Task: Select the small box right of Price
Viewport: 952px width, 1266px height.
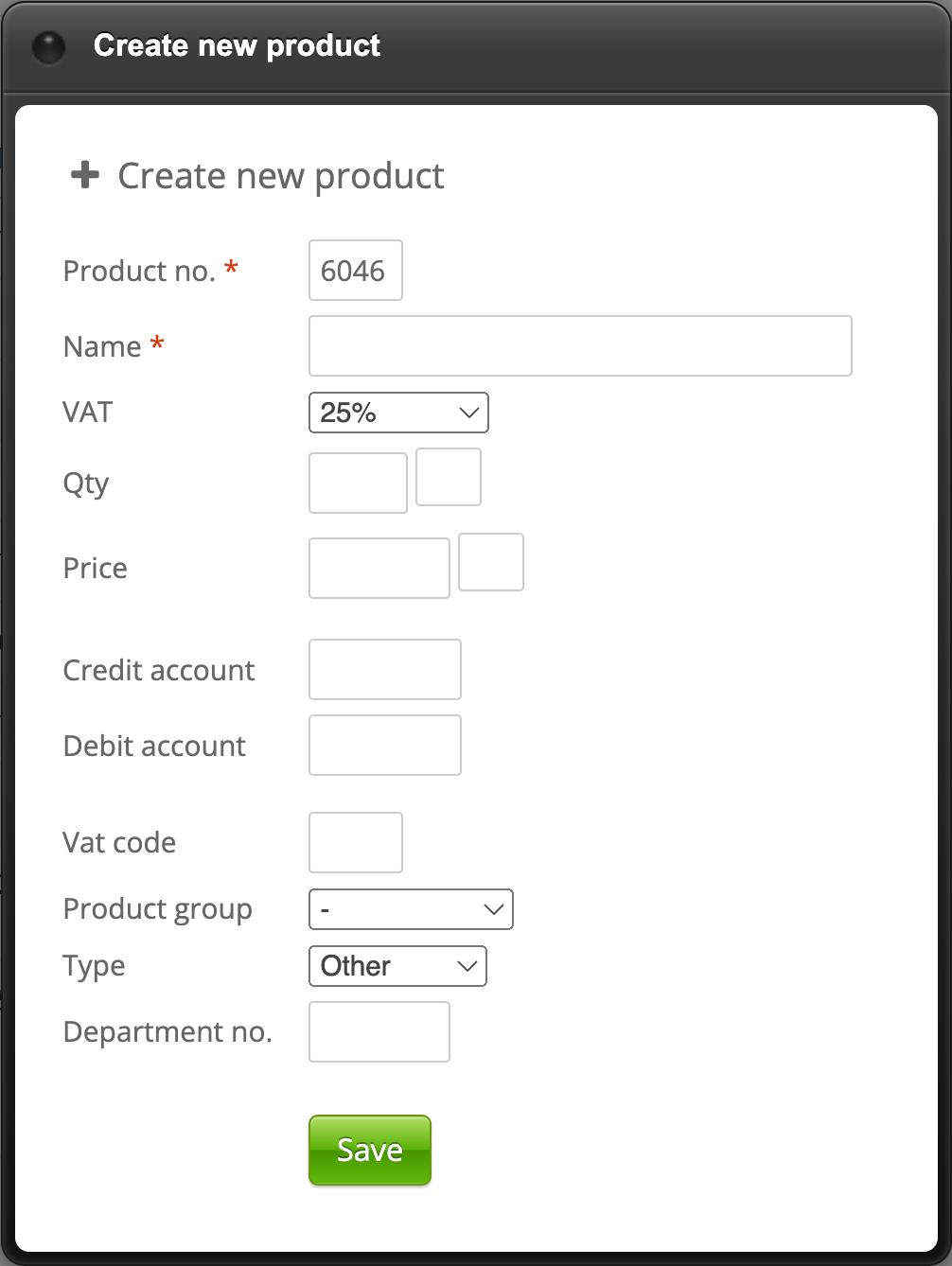Action: click(x=491, y=563)
